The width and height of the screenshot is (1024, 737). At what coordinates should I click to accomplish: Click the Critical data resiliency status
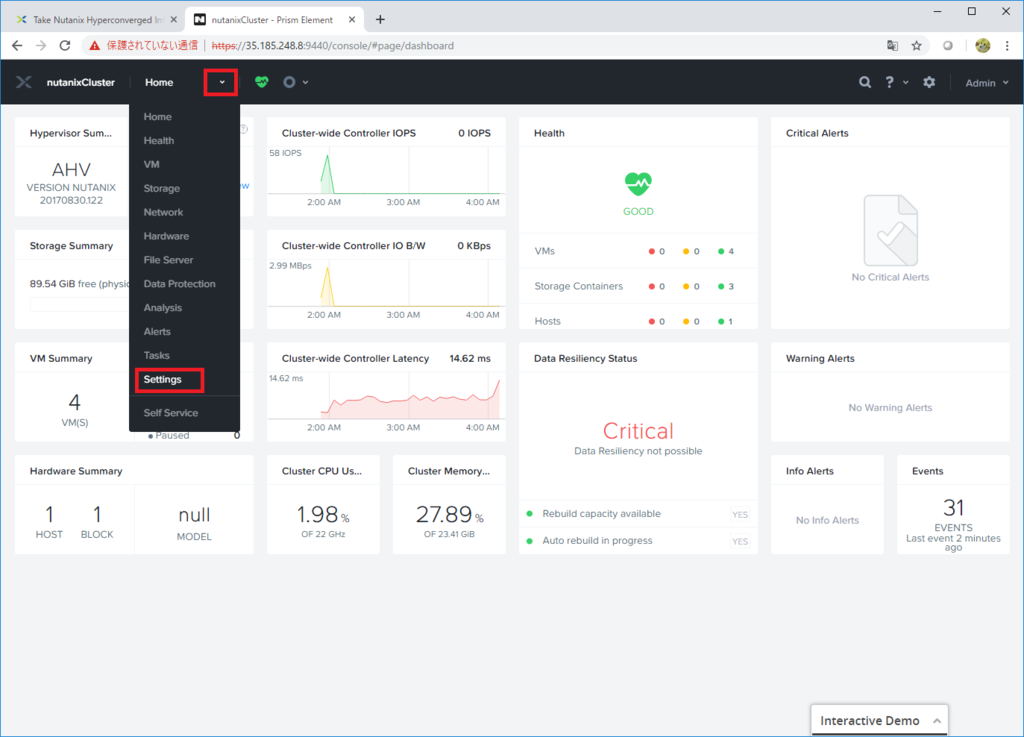tap(638, 431)
